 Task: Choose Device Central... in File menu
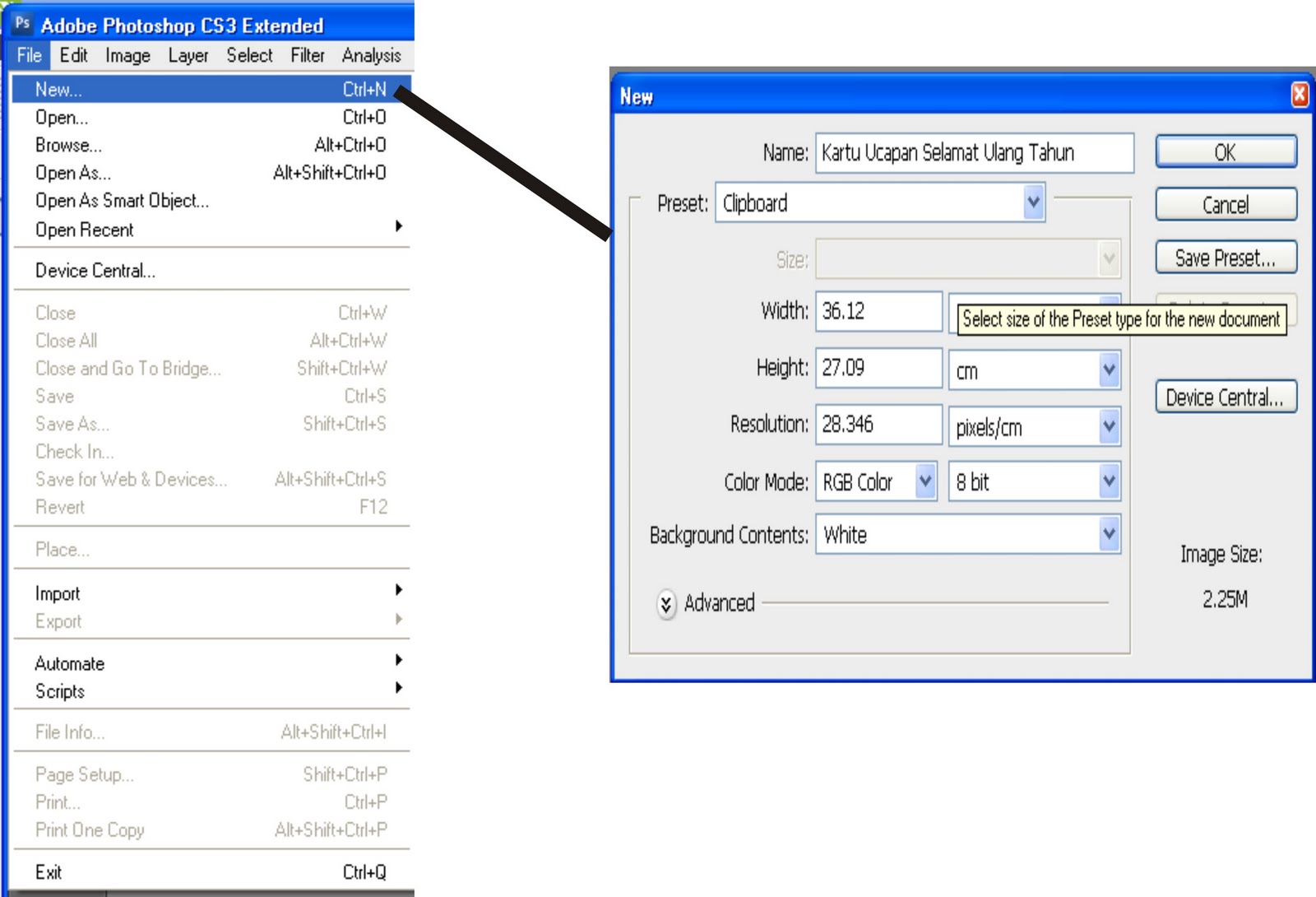tap(211, 270)
